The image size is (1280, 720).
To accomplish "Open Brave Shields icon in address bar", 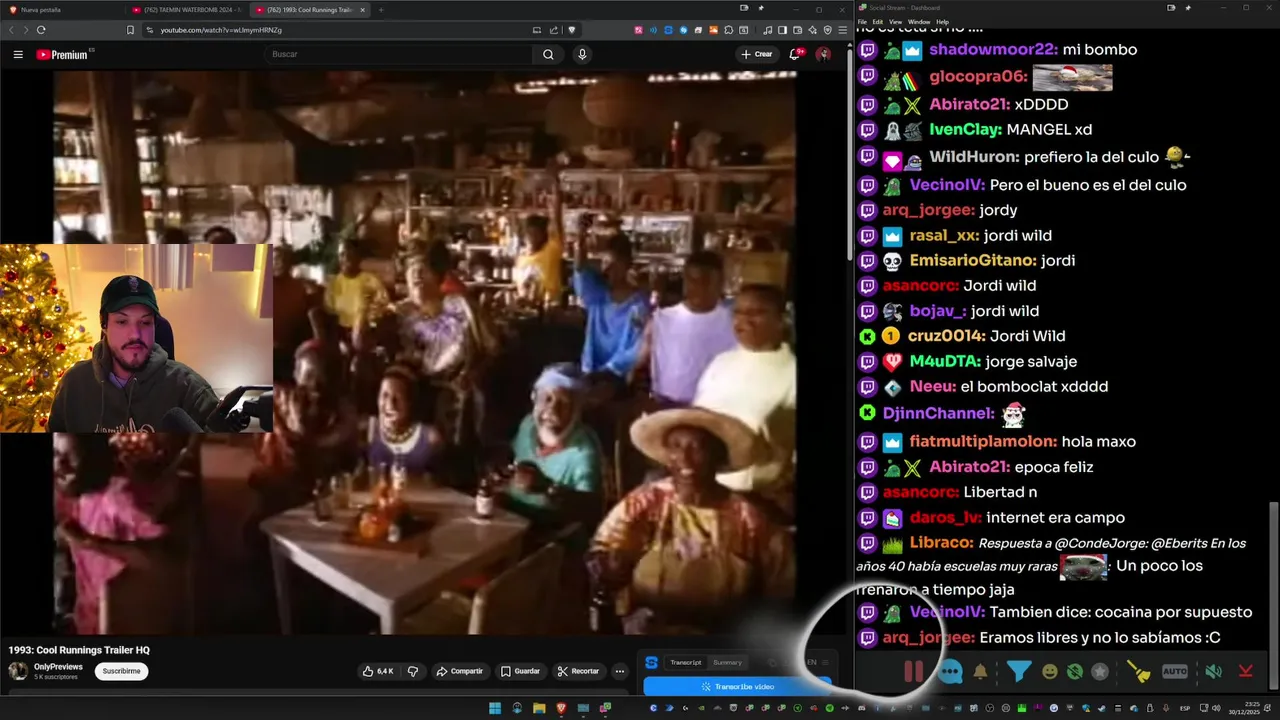I will coord(572,30).
